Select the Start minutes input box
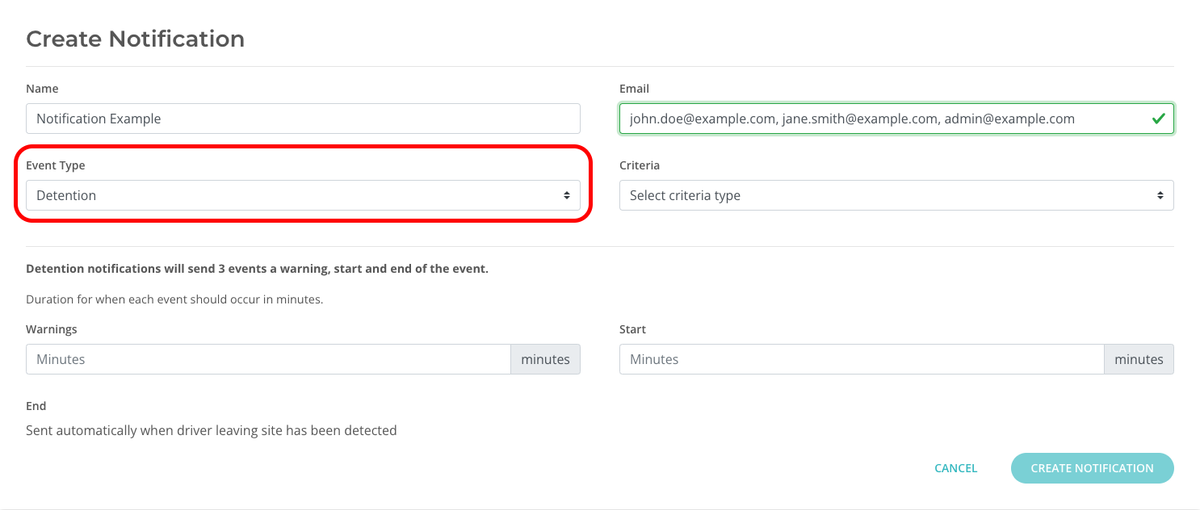Screen dimensions: 1200x510 [861, 359]
